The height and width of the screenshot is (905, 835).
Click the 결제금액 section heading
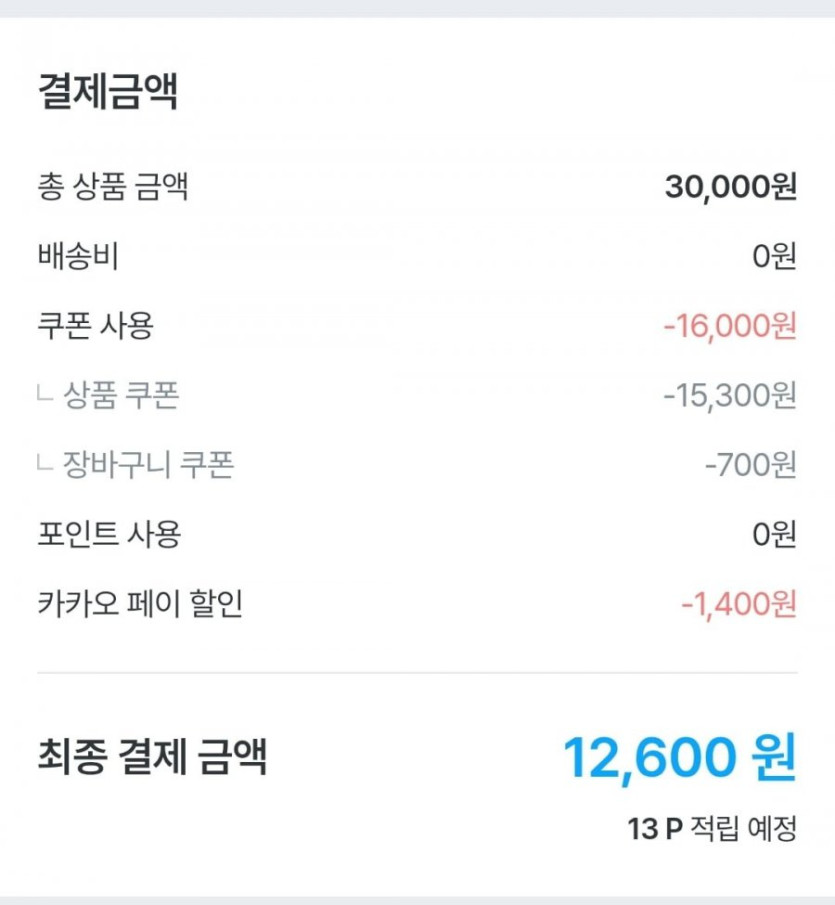(108, 93)
